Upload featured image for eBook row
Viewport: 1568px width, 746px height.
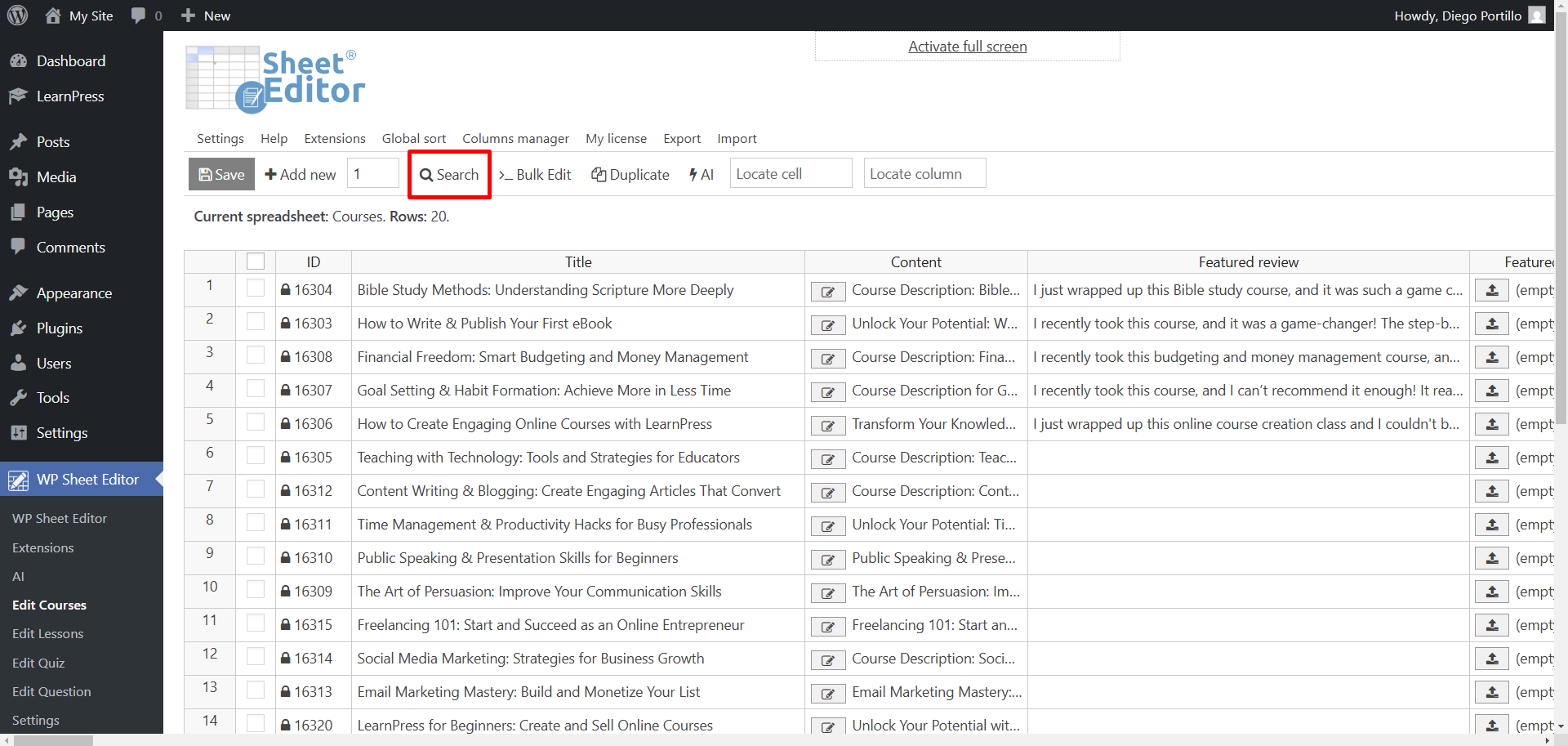tap(1492, 324)
